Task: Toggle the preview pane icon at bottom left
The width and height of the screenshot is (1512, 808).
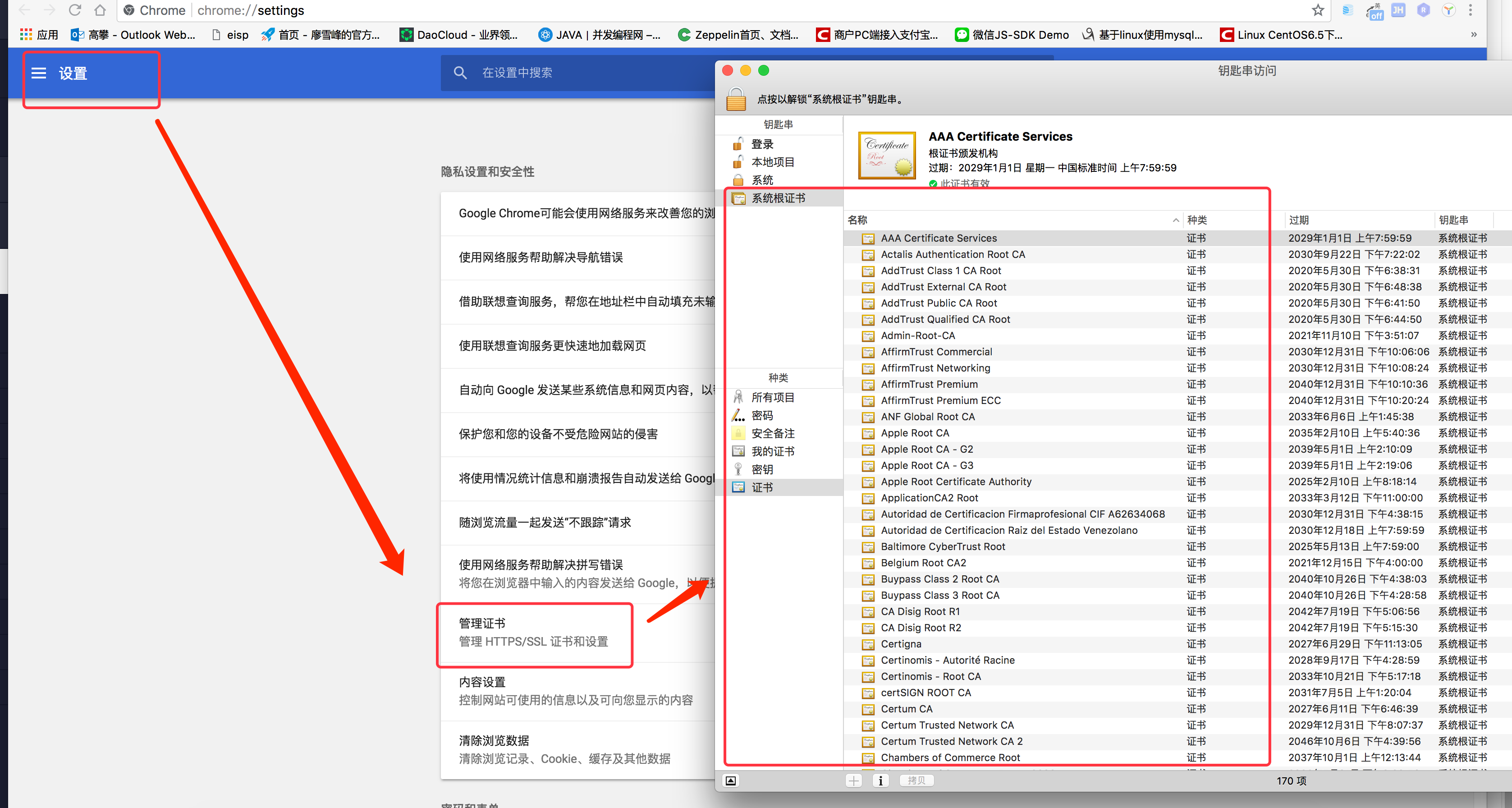Action: coord(731,780)
